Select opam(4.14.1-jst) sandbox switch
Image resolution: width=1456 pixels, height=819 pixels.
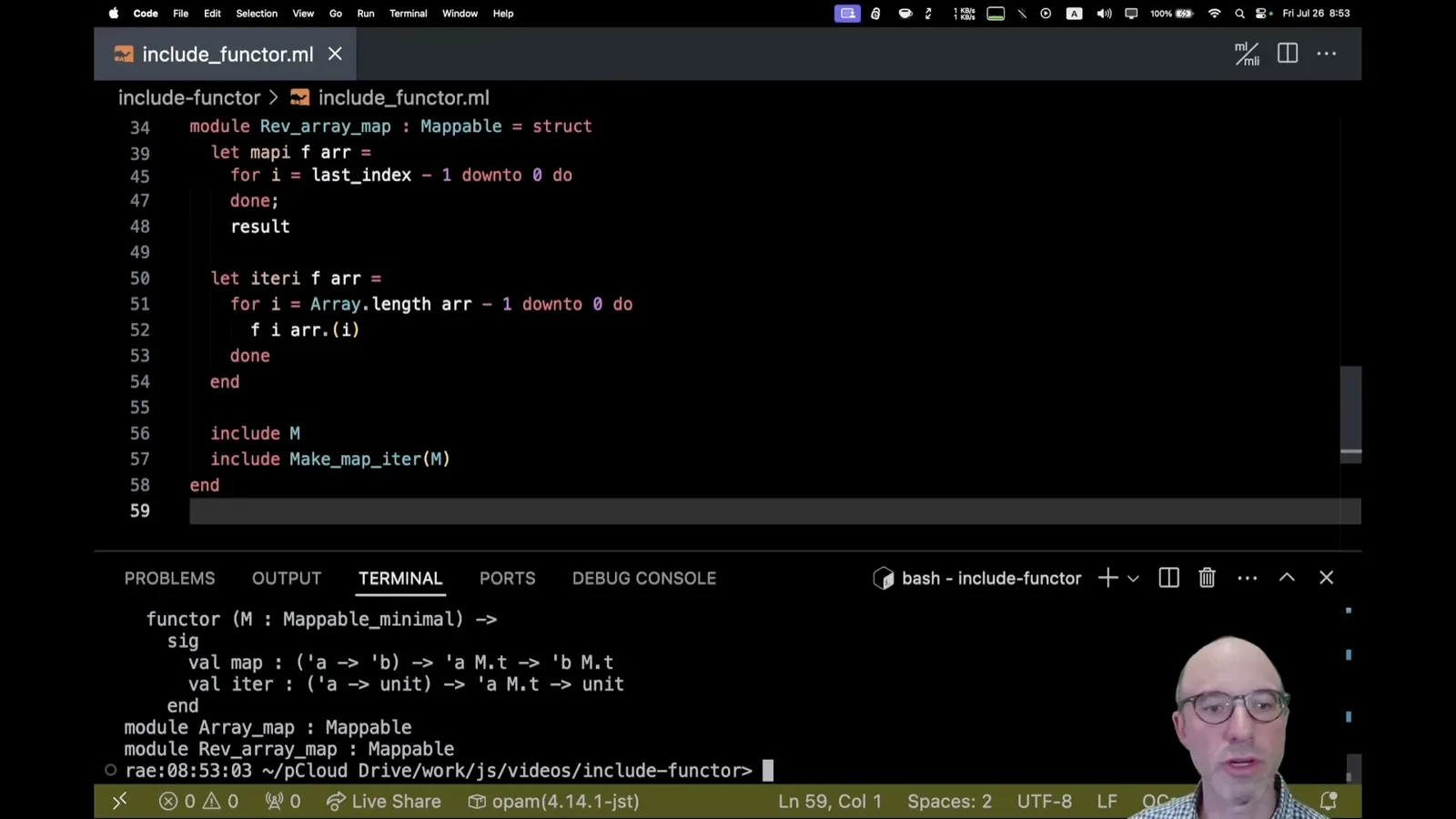click(554, 802)
